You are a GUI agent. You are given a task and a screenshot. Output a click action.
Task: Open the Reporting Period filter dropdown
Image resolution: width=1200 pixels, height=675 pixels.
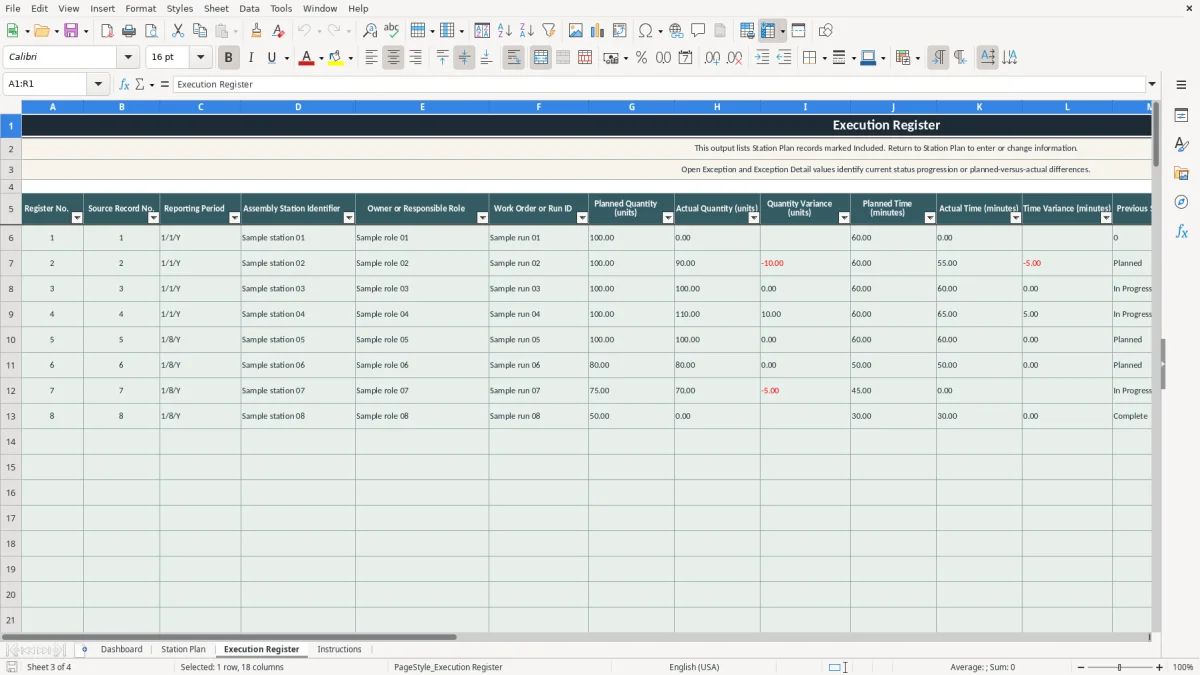pos(235,218)
